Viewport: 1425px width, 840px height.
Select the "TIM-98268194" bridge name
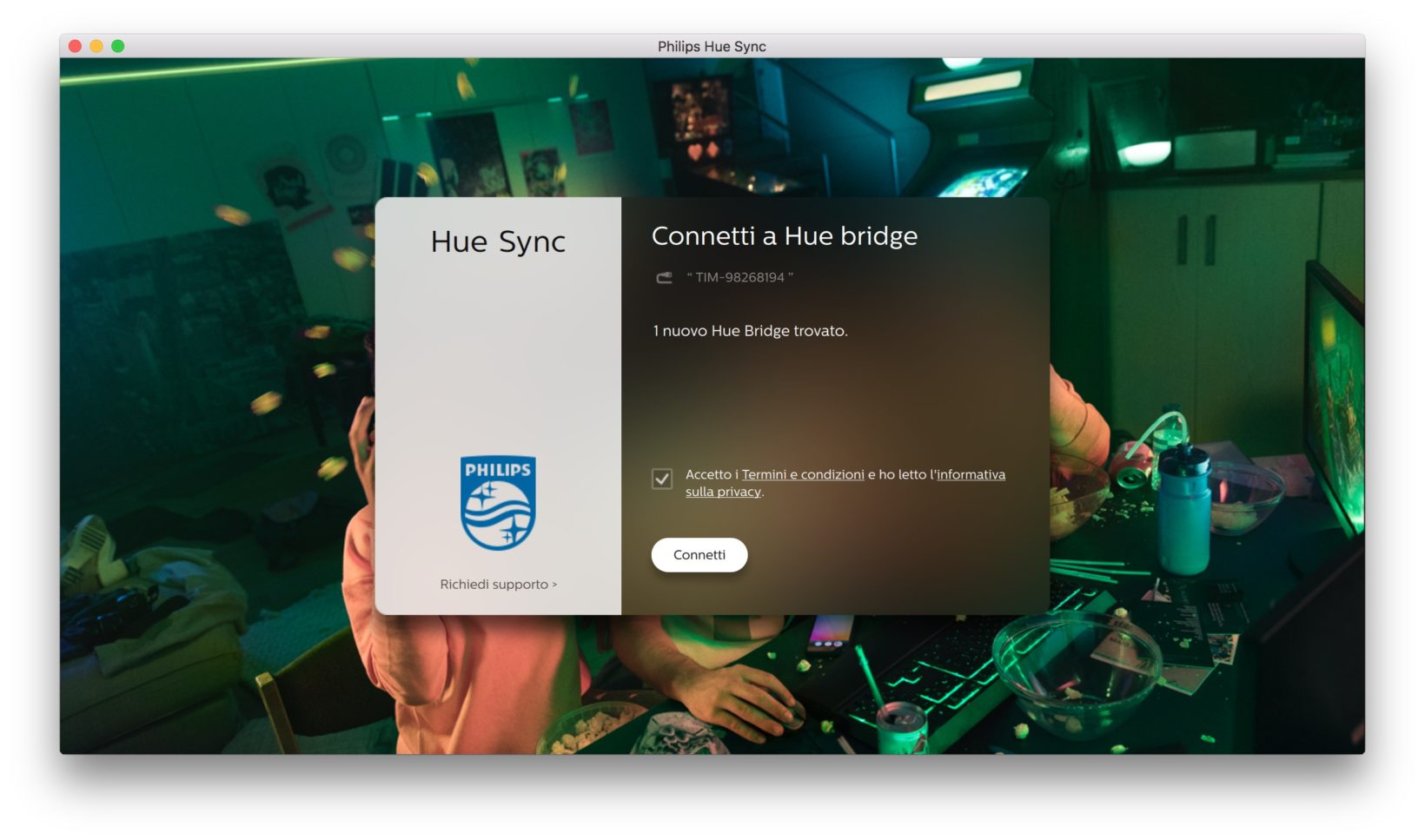coord(740,278)
